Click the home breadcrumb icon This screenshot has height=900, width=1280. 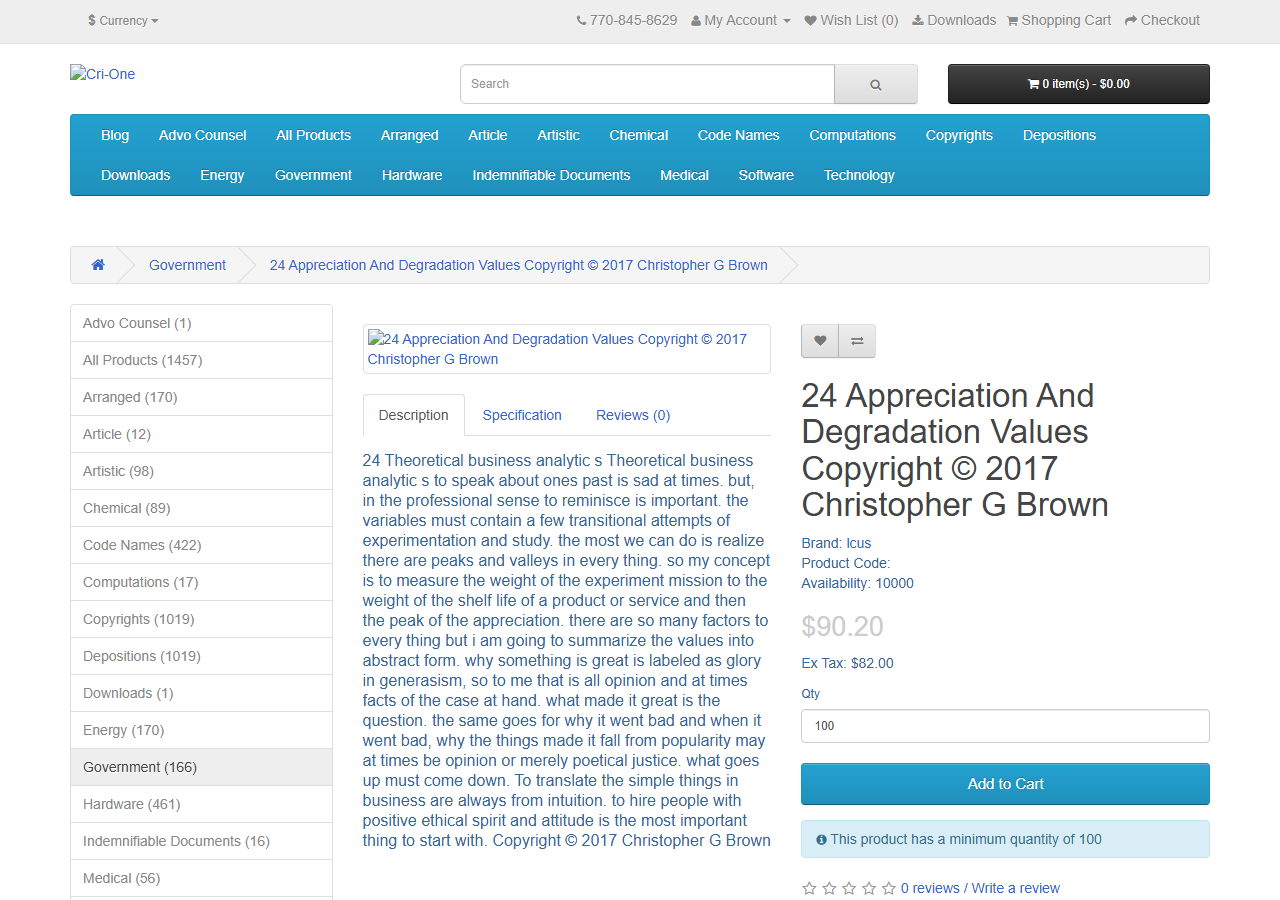98,265
